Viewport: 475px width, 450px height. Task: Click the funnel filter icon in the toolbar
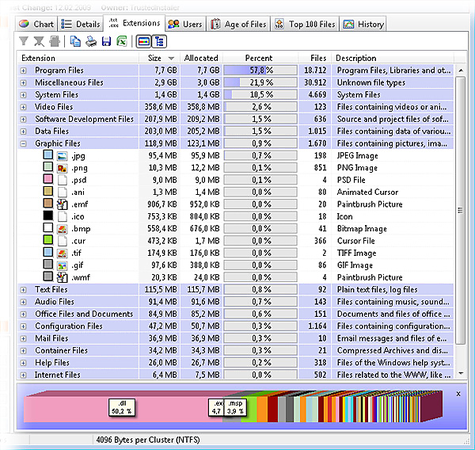tap(23, 41)
